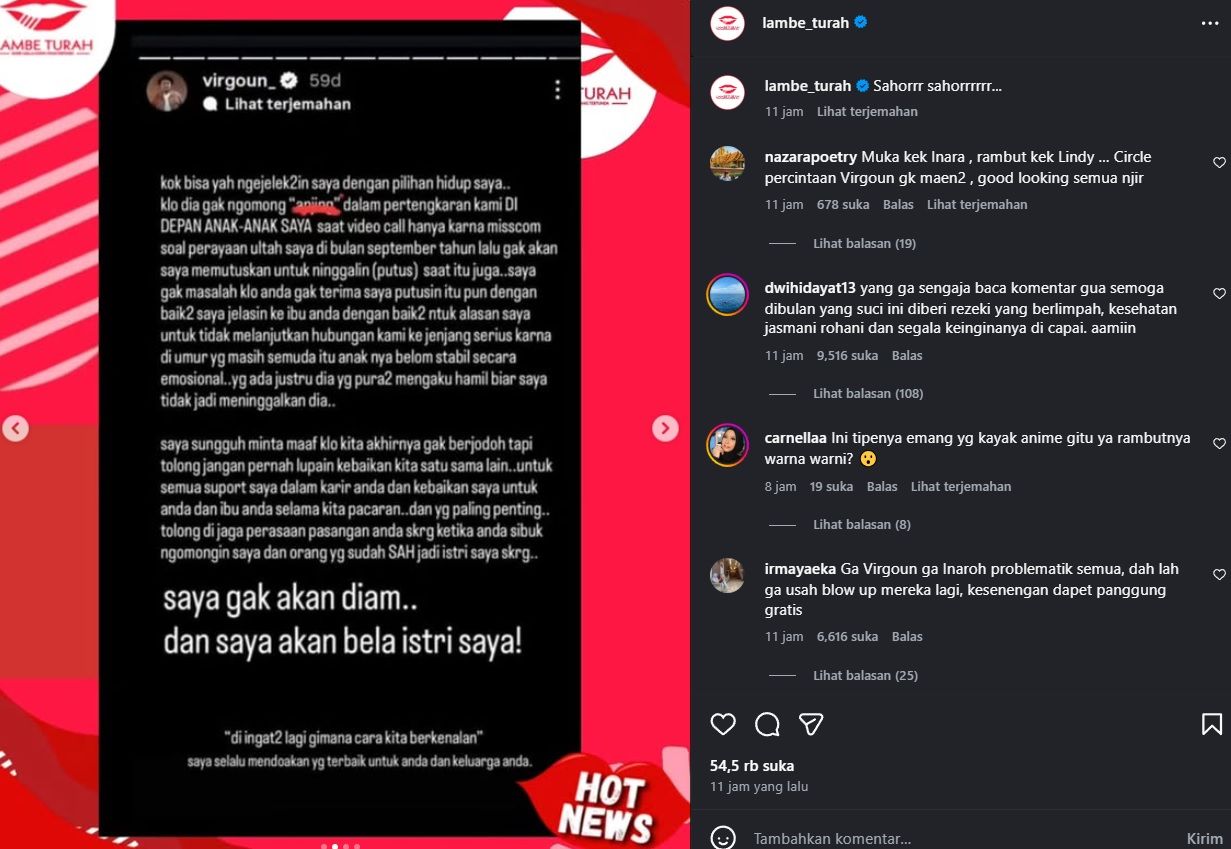Like nazarapoetry's comment
The width and height of the screenshot is (1231, 849).
point(1219,162)
